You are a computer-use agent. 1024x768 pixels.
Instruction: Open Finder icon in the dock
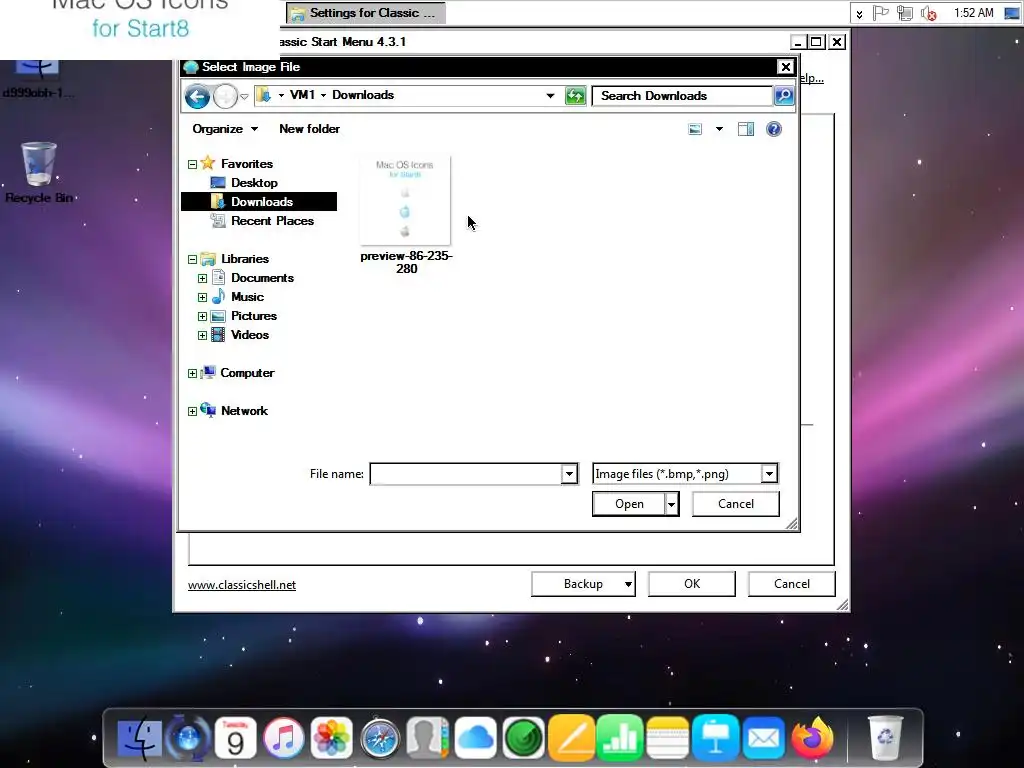click(139, 739)
